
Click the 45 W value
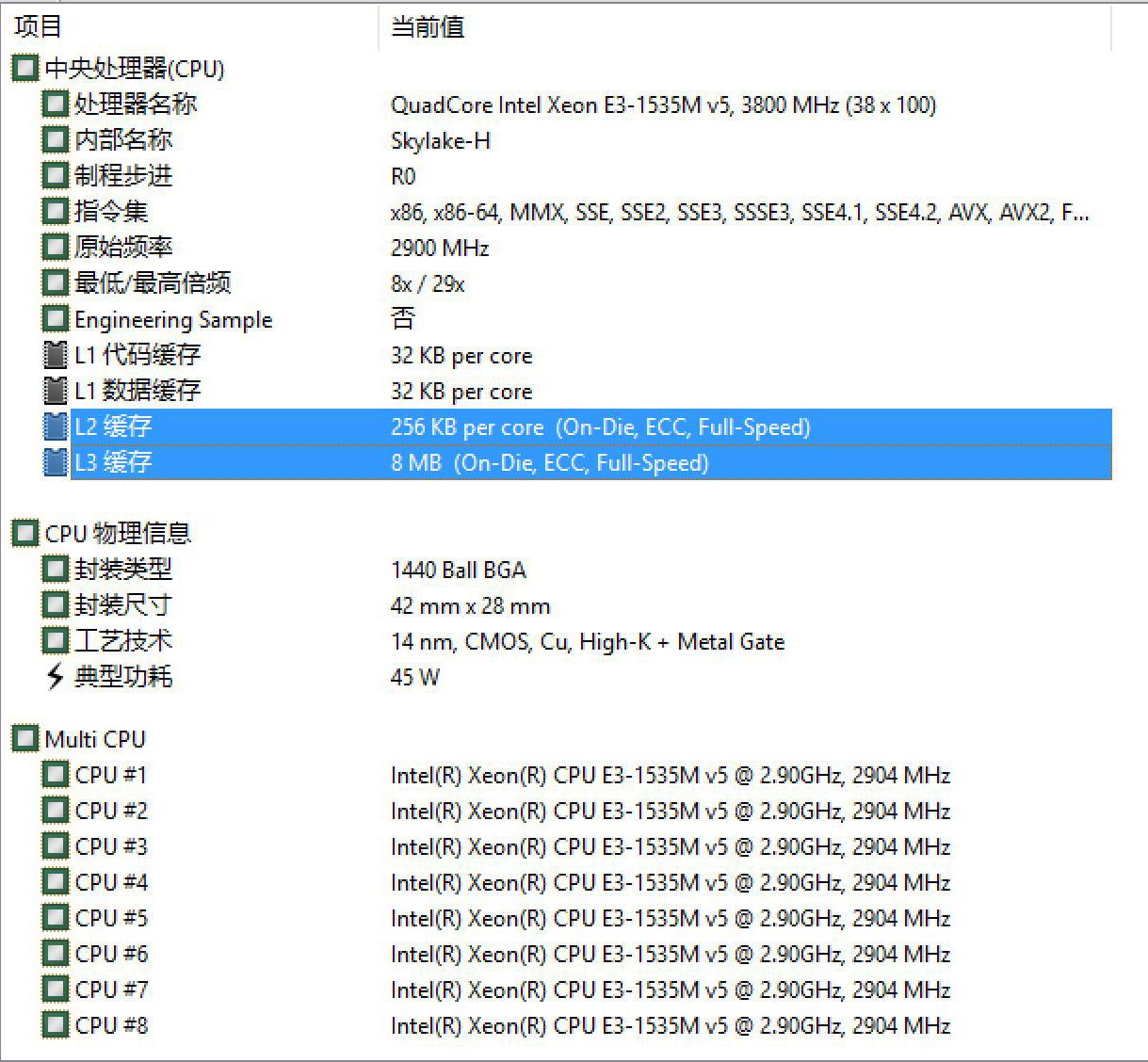point(415,677)
